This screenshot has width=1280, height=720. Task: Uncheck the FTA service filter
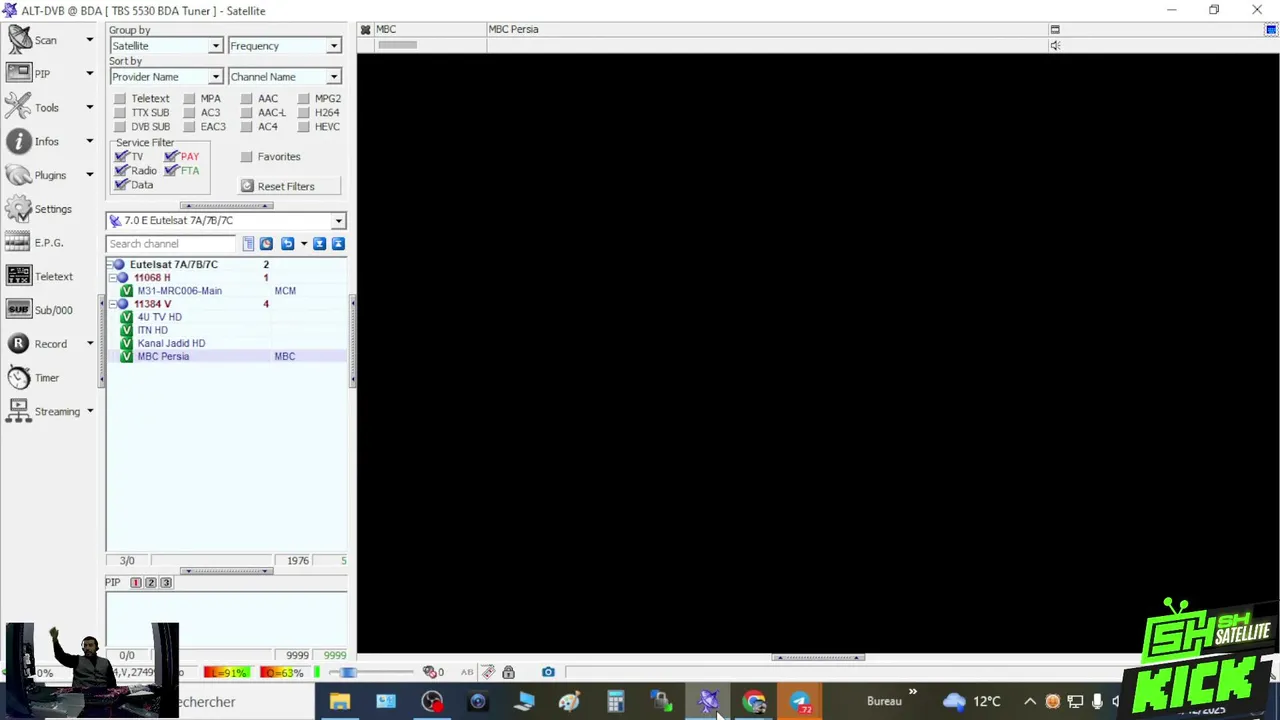tap(171, 171)
